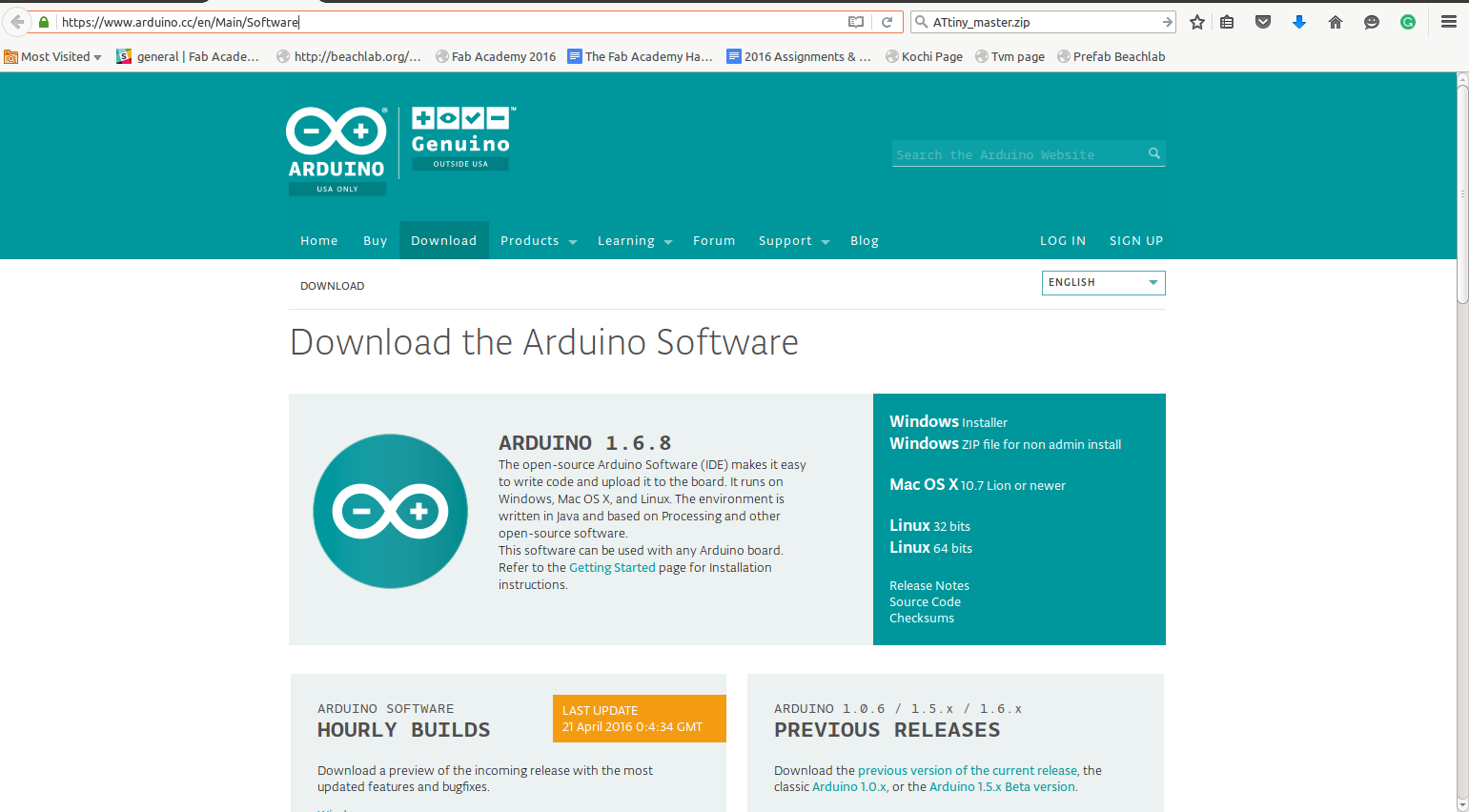The image size is (1469, 812).
Task: Select the Download navigation tab
Action: [x=444, y=240]
